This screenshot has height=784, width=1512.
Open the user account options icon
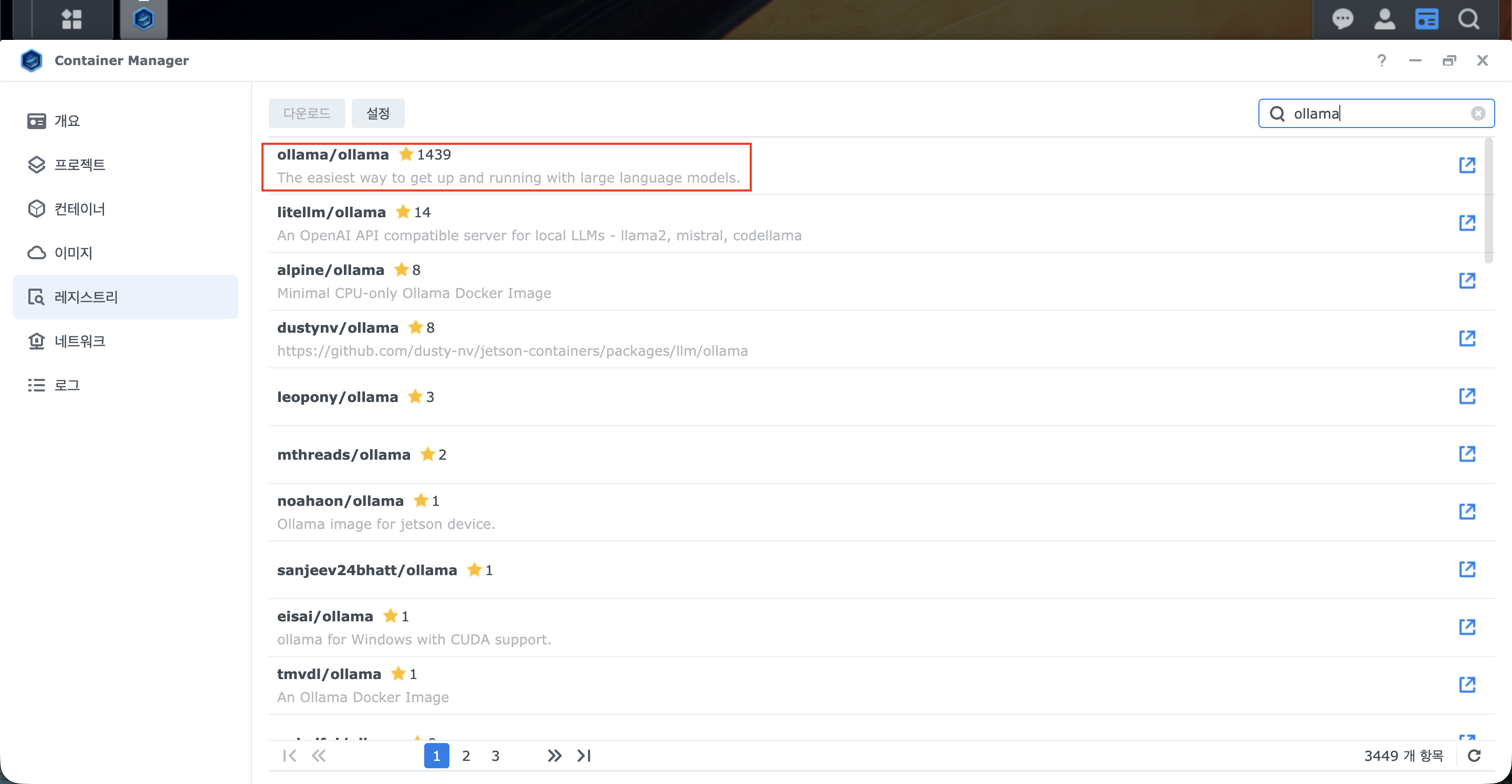1384,19
